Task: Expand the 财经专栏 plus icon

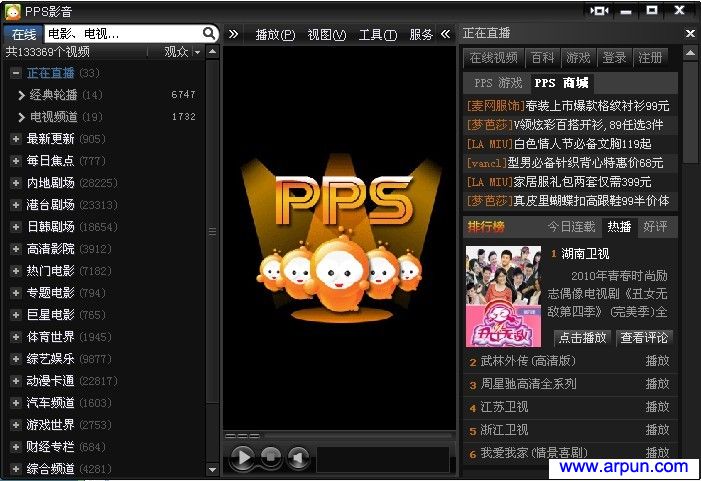Action: tap(16, 447)
